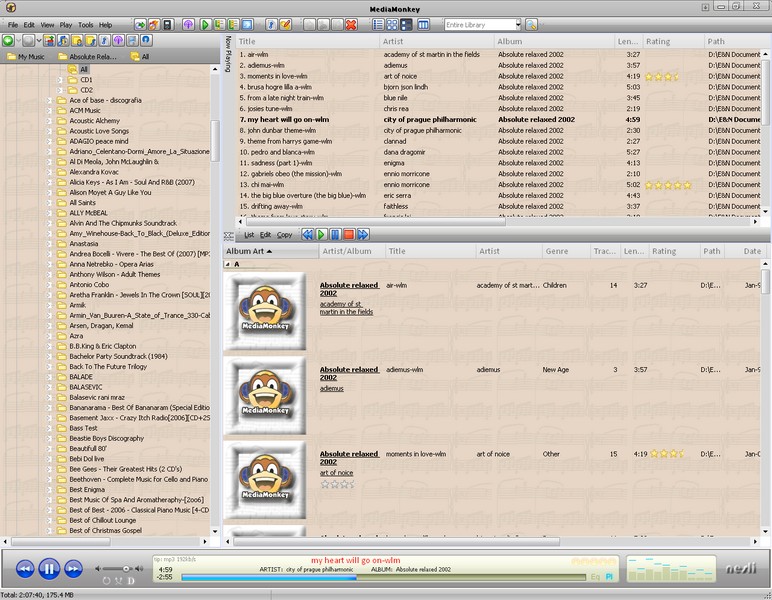Click the music note icon in the navigation toolbar
Screen dimensions: 772x600
(104, 40)
